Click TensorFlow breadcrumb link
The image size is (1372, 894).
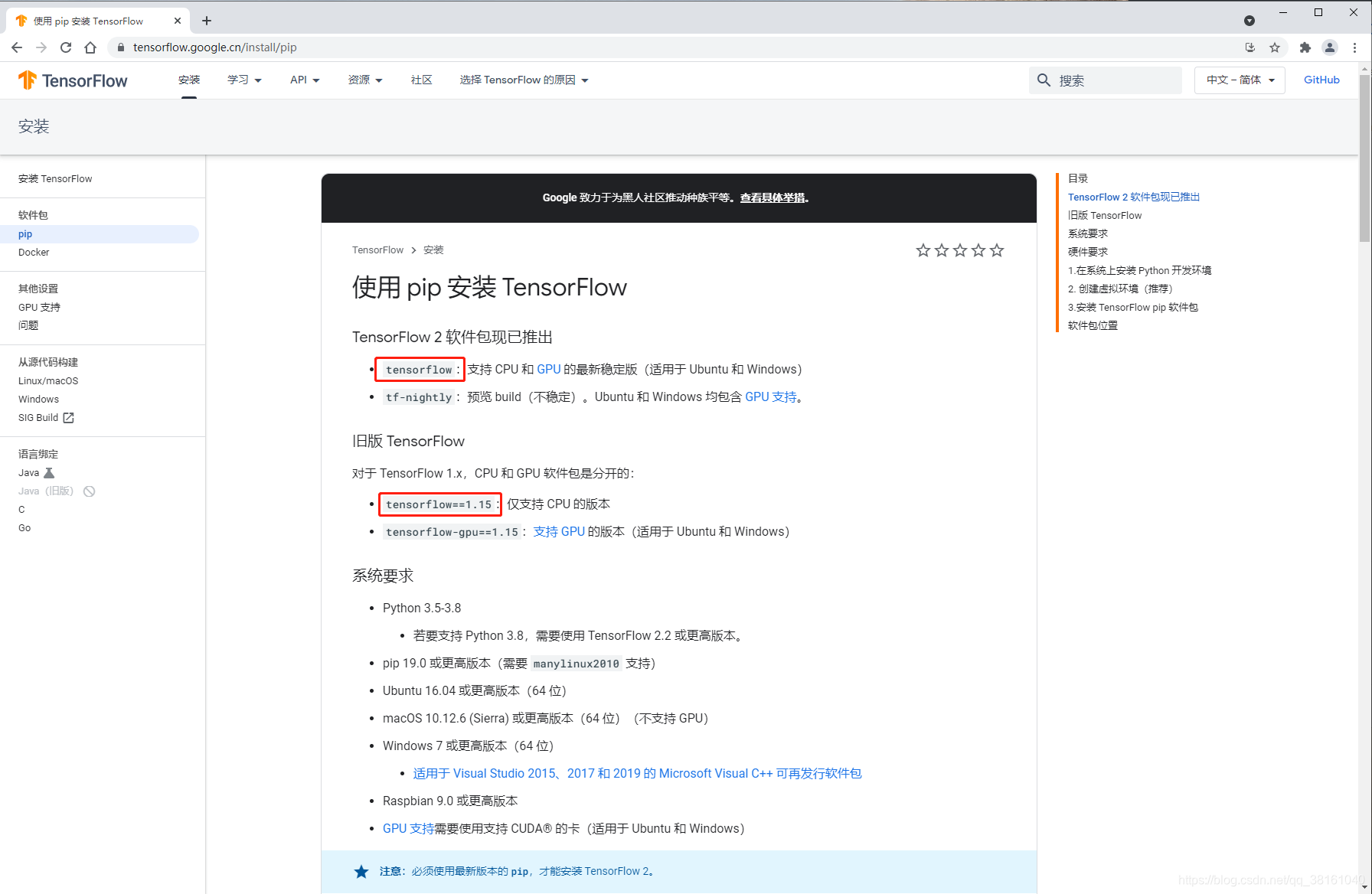(x=377, y=250)
